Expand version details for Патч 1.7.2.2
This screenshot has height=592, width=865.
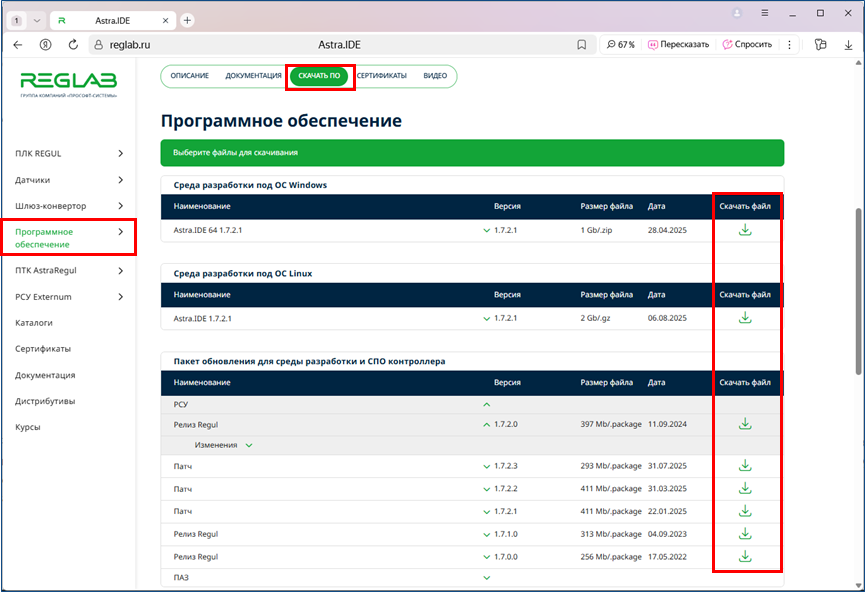click(487, 489)
